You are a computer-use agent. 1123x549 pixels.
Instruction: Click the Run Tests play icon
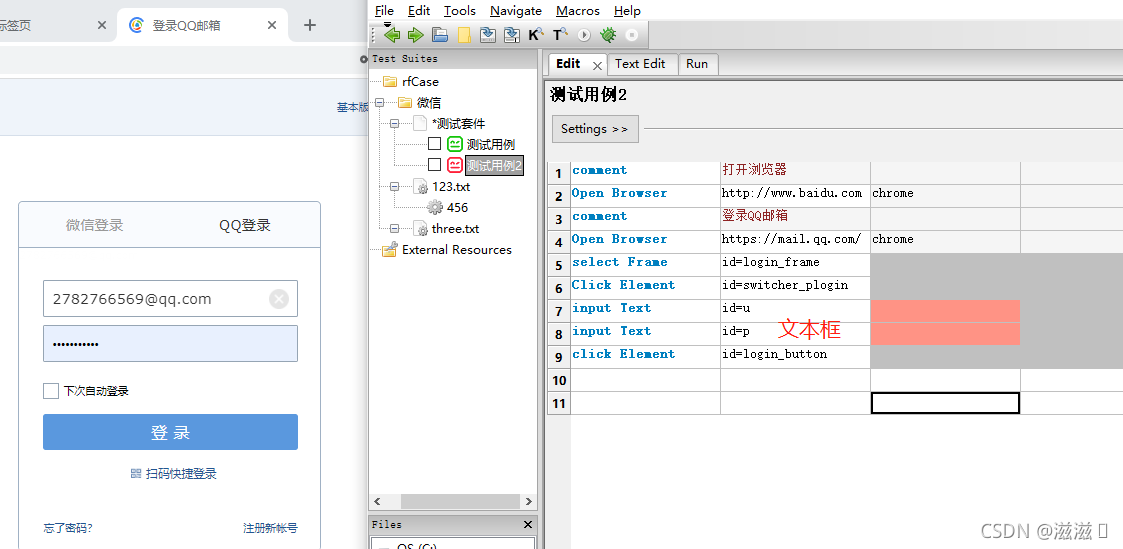tap(584, 34)
